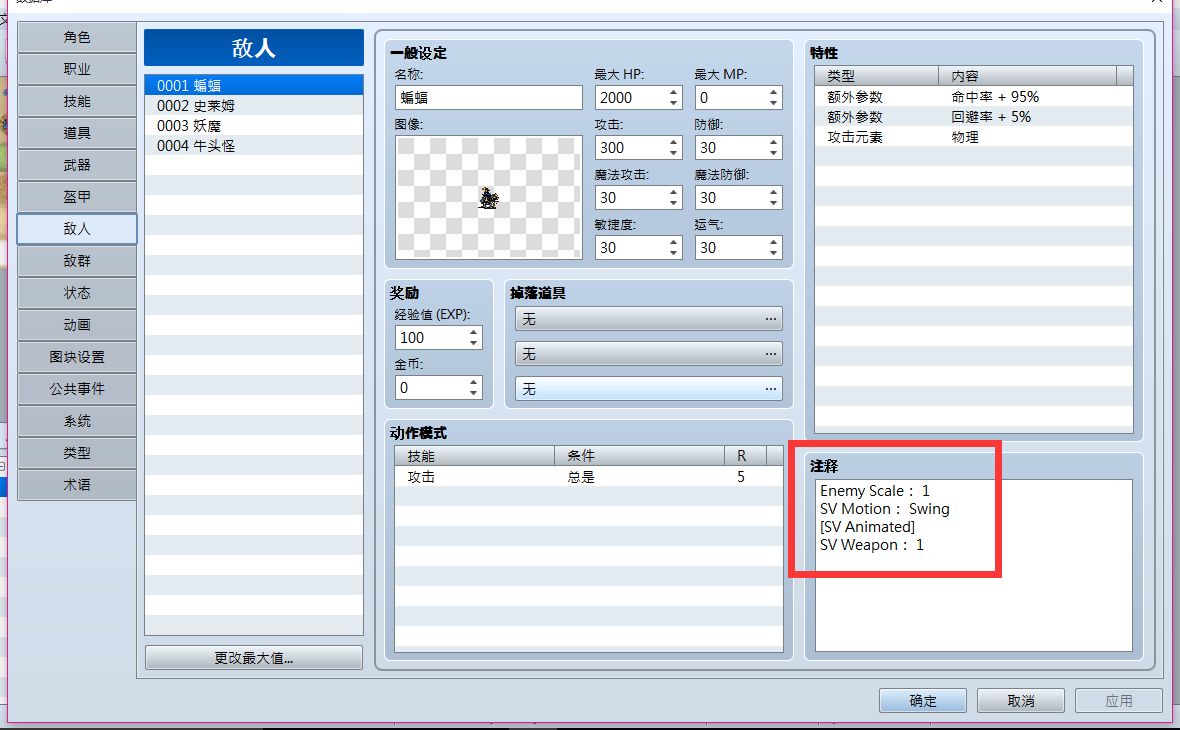Click the 条件 column header in 动作模式

[640, 455]
